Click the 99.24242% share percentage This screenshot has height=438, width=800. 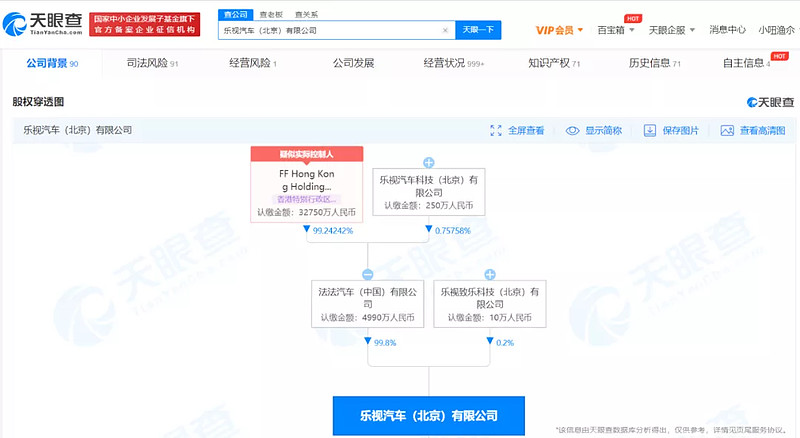click(x=333, y=231)
